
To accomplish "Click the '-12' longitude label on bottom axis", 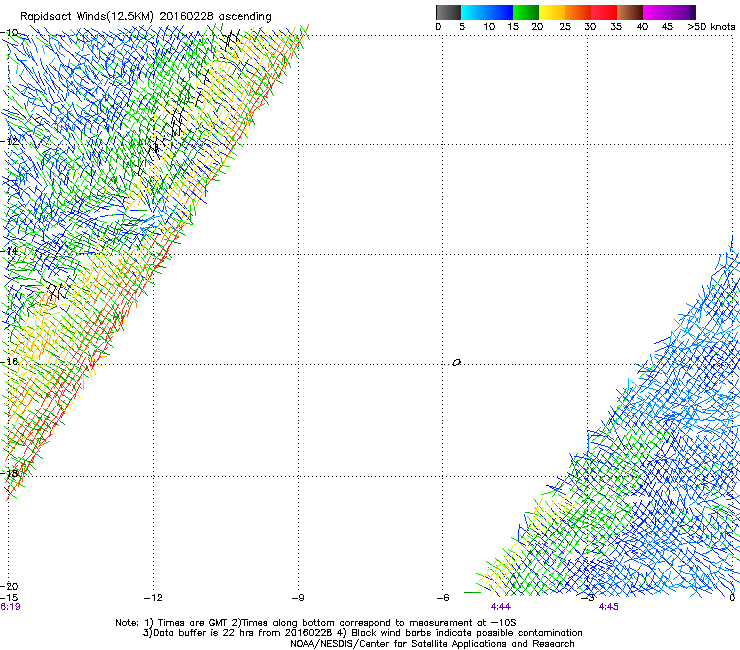I will click(x=153, y=598).
